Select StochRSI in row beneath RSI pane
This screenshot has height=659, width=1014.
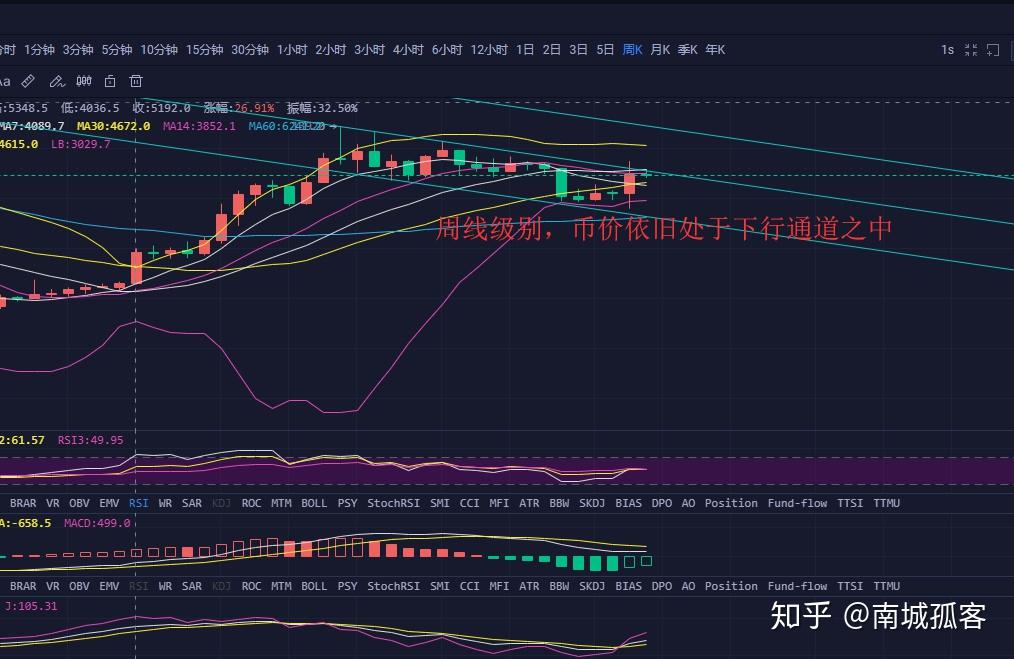coord(393,503)
